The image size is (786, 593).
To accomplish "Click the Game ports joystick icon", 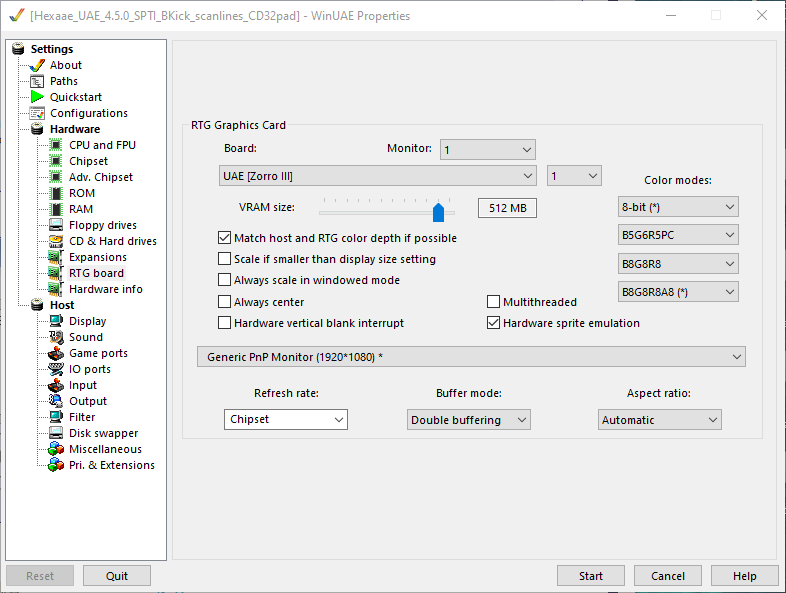I will [56, 353].
